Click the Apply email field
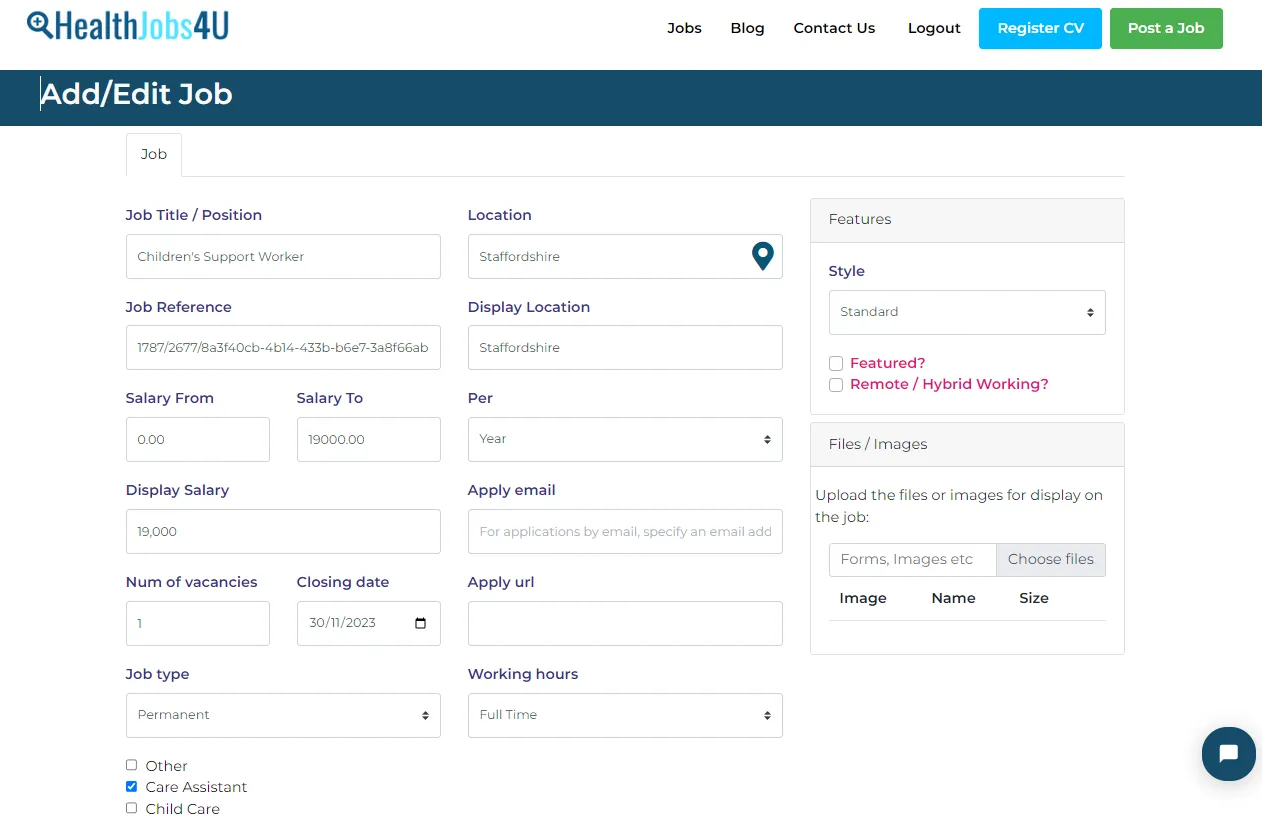 [x=625, y=531]
